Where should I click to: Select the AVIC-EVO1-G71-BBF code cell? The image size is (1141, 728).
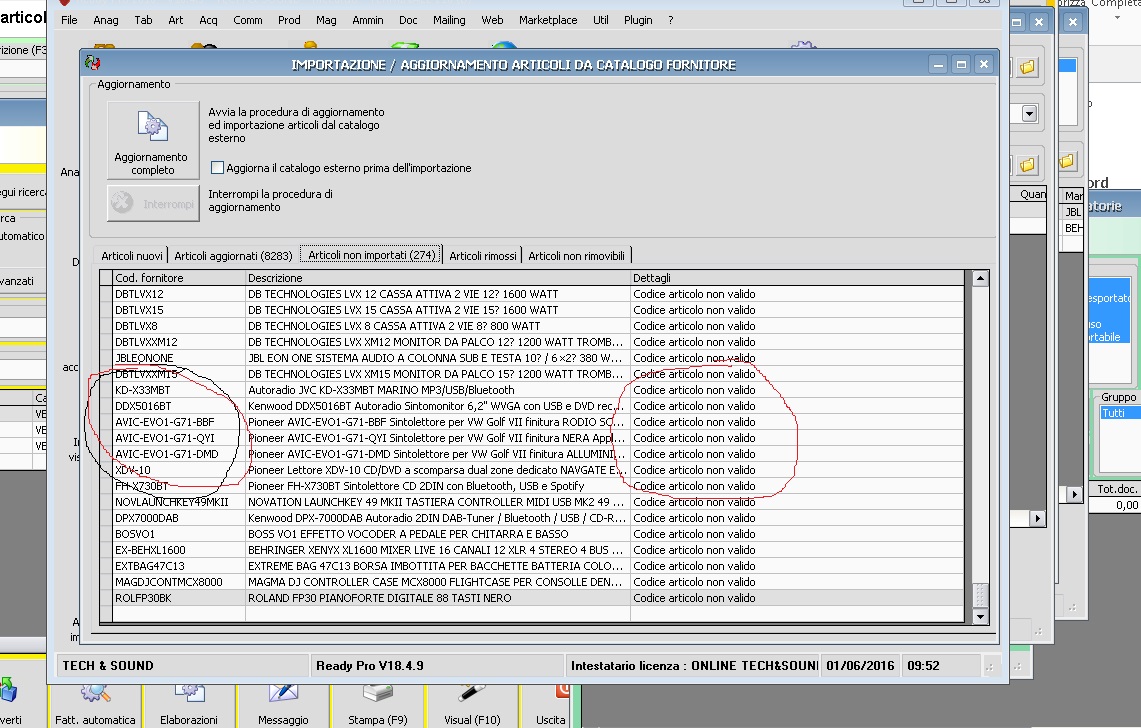pyautogui.click(x=179, y=422)
